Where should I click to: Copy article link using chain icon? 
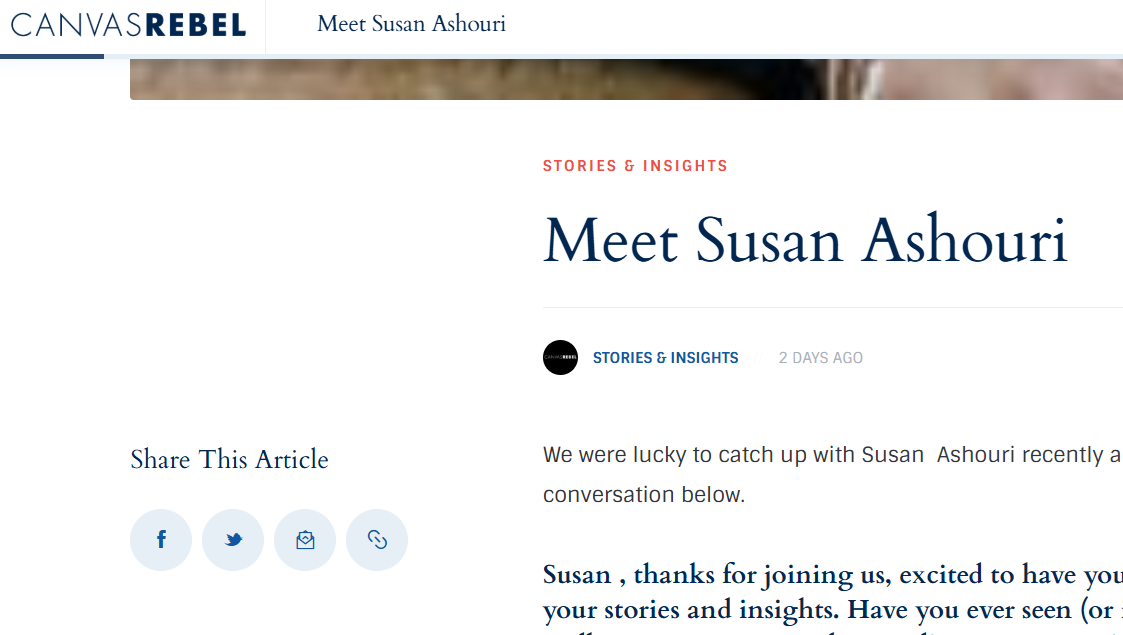[377, 540]
